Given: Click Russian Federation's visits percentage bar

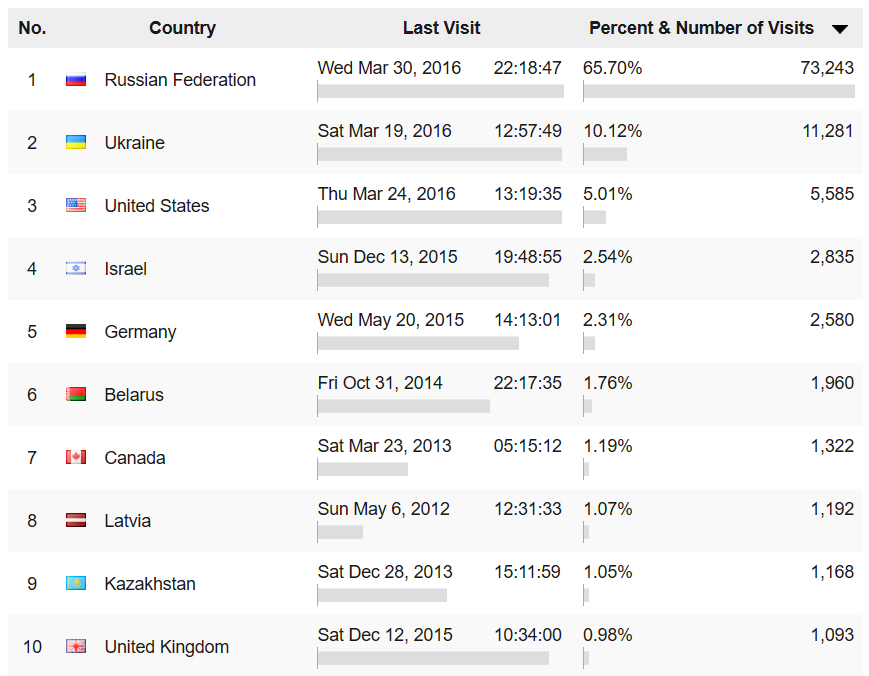Looking at the screenshot, I should tap(718, 91).
